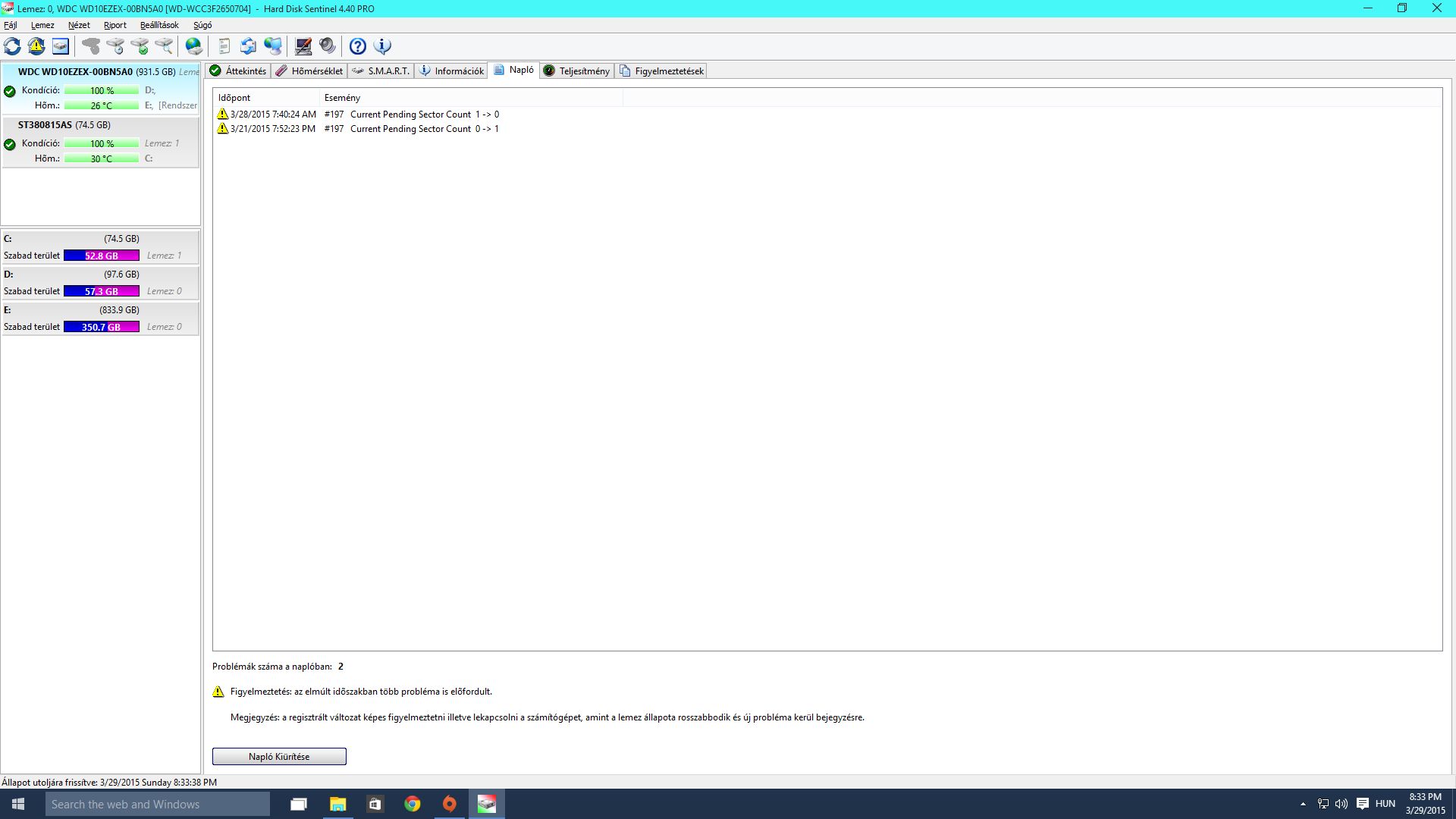Click the D: (97.6 GB) volume label

tap(71, 275)
